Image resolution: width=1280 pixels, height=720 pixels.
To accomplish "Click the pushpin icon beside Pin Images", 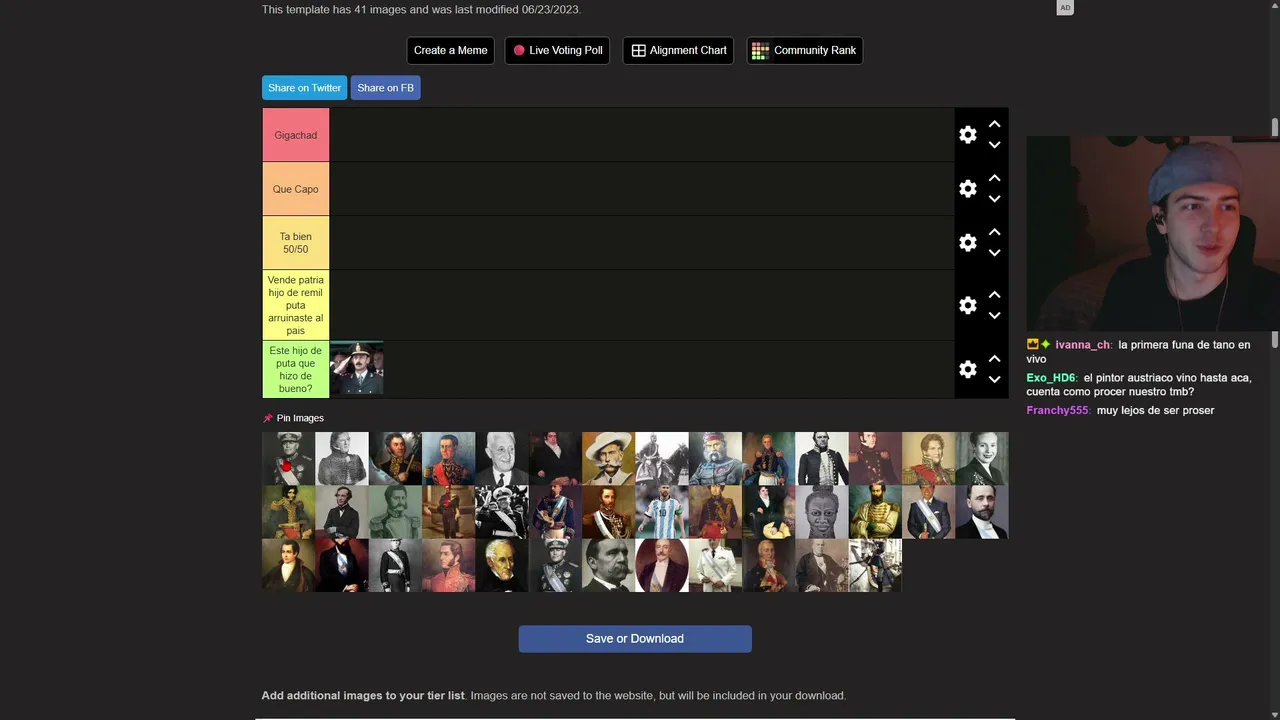I will [x=268, y=418].
